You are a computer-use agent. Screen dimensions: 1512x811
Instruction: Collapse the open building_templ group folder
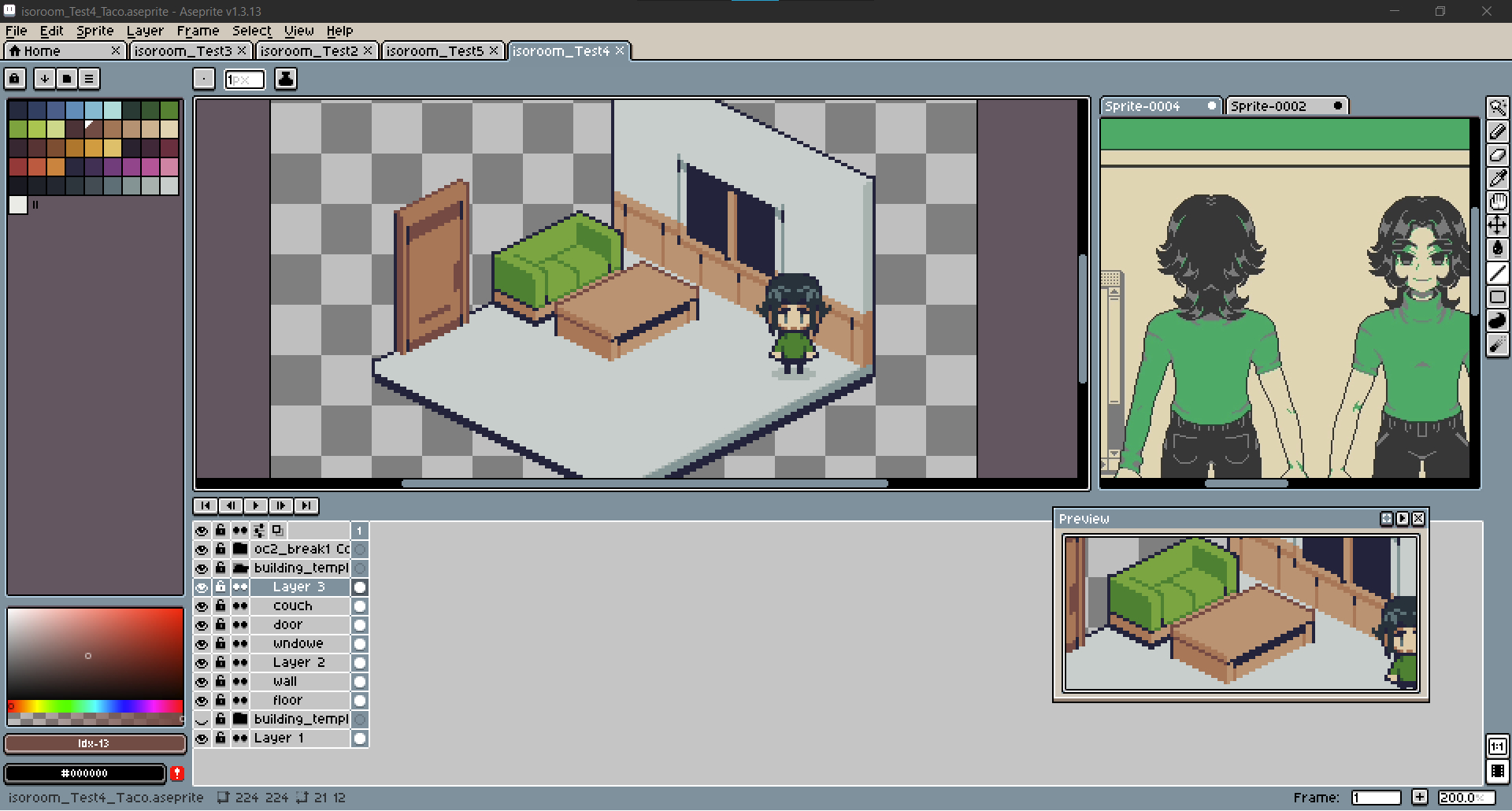(240, 568)
